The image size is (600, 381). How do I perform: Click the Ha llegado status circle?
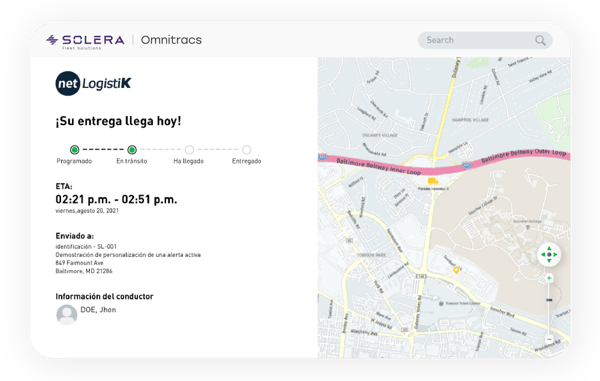pyautogui.click(x=189, y=150)
